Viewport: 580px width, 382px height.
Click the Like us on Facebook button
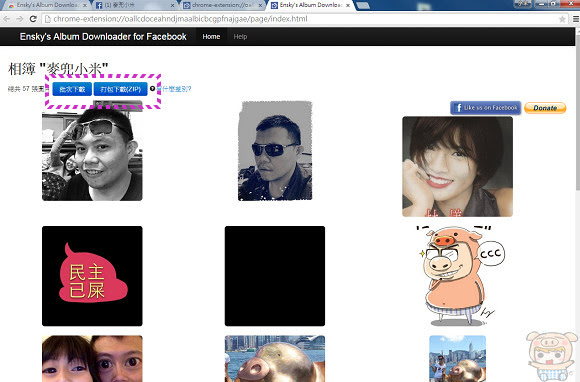[486, 108]
